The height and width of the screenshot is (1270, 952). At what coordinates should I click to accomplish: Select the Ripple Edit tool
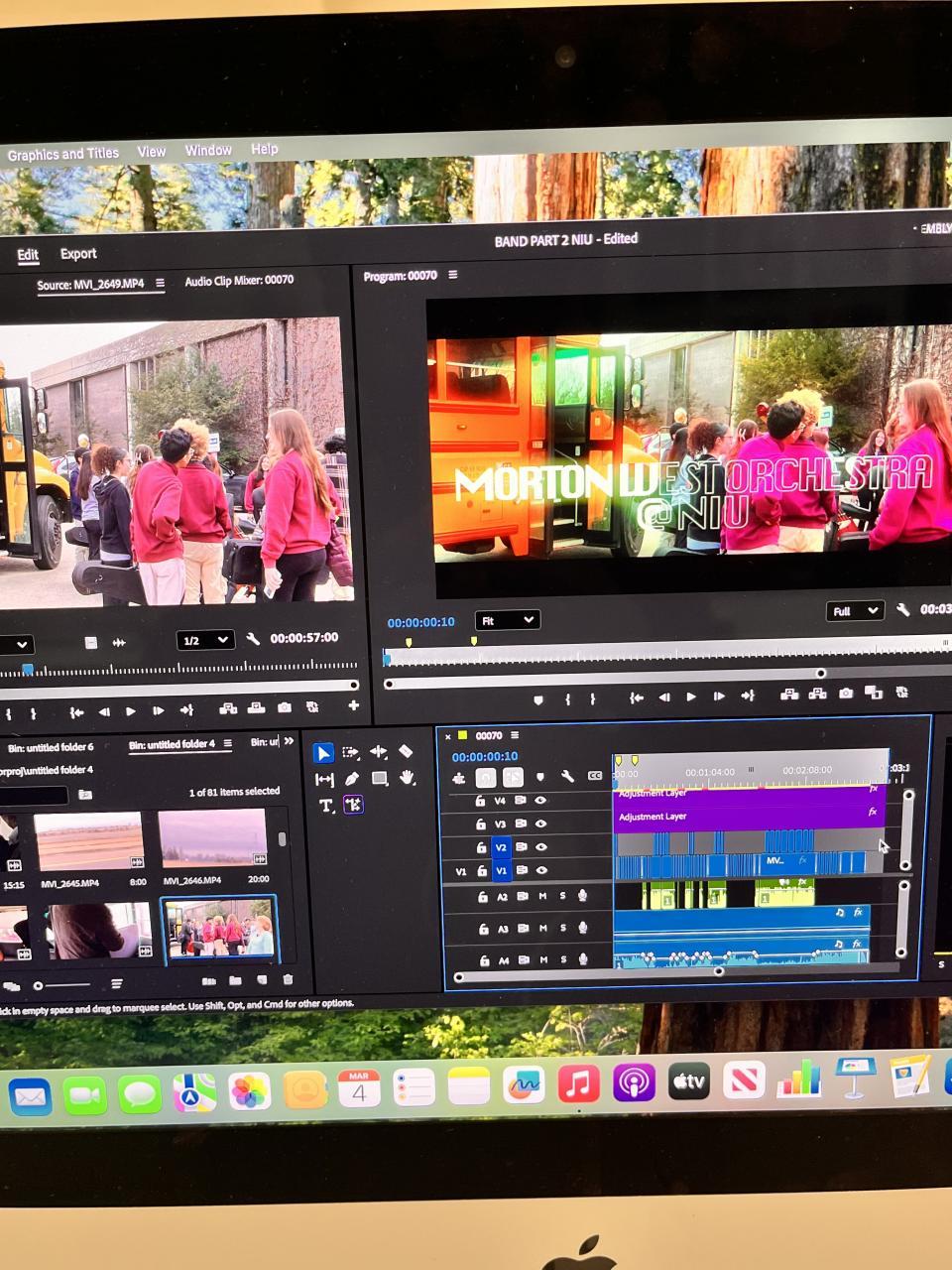click(378, 752)
